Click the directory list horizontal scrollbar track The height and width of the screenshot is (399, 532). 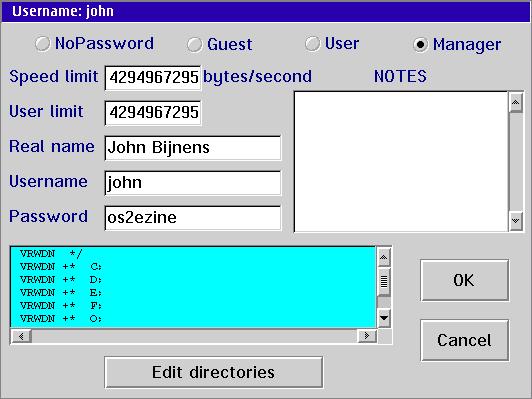click(194, 336)
